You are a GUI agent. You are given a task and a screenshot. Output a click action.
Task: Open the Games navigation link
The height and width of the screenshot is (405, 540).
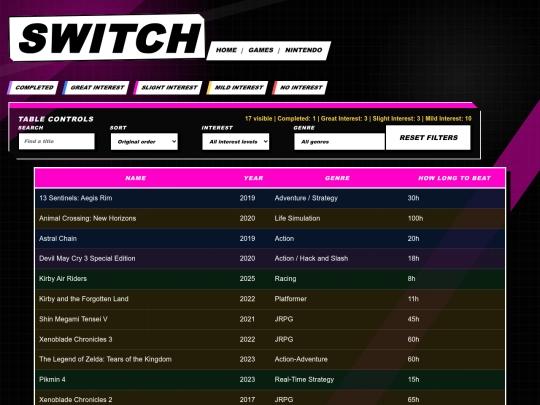click(x=261, y=50)
